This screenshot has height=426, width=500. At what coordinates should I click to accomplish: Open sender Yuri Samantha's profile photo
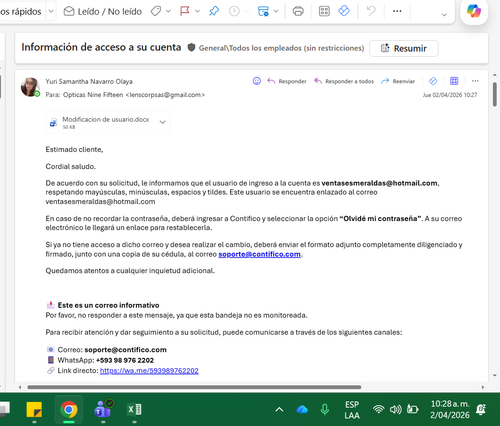[x=30, y=87]
